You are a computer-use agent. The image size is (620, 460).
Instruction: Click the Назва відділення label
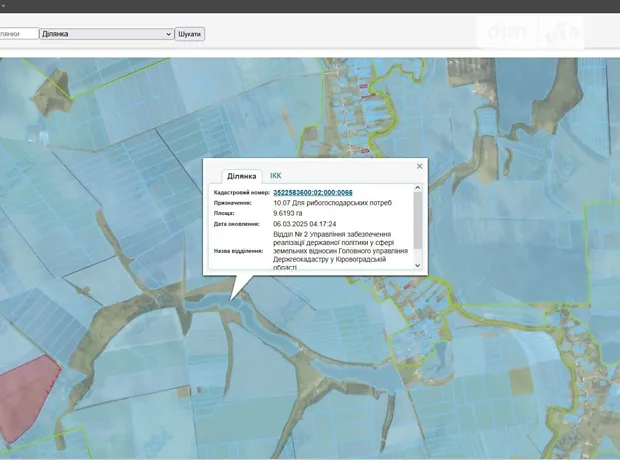[x=238, y=250]
